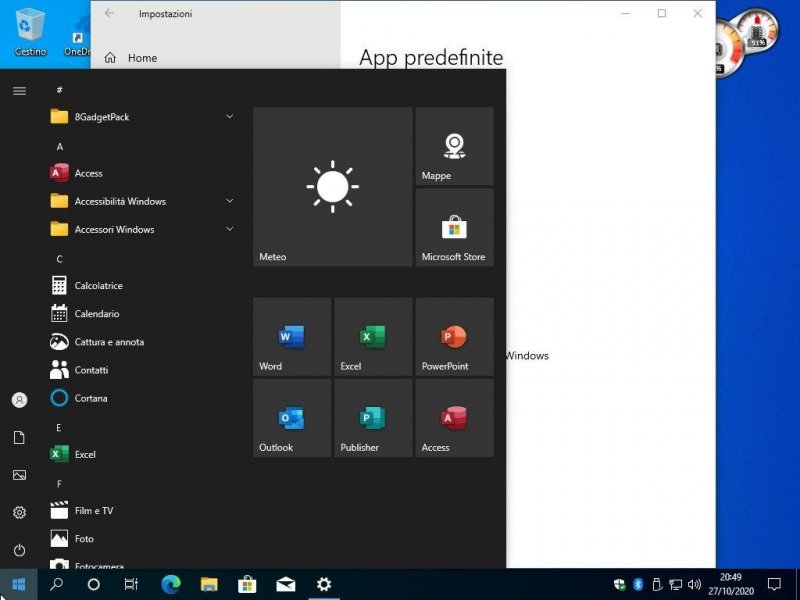Open Microsoft Edge from the taskbar
This screenshot has height=600, width=800.
(x=170, y=584)
